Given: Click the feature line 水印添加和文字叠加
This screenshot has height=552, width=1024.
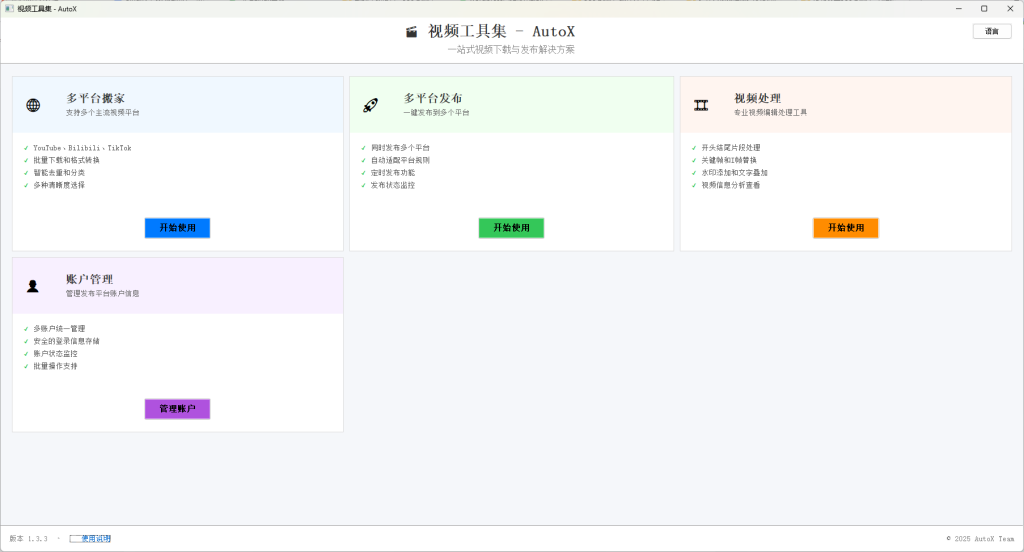Looking at the screenshot, I should (735, 172).
